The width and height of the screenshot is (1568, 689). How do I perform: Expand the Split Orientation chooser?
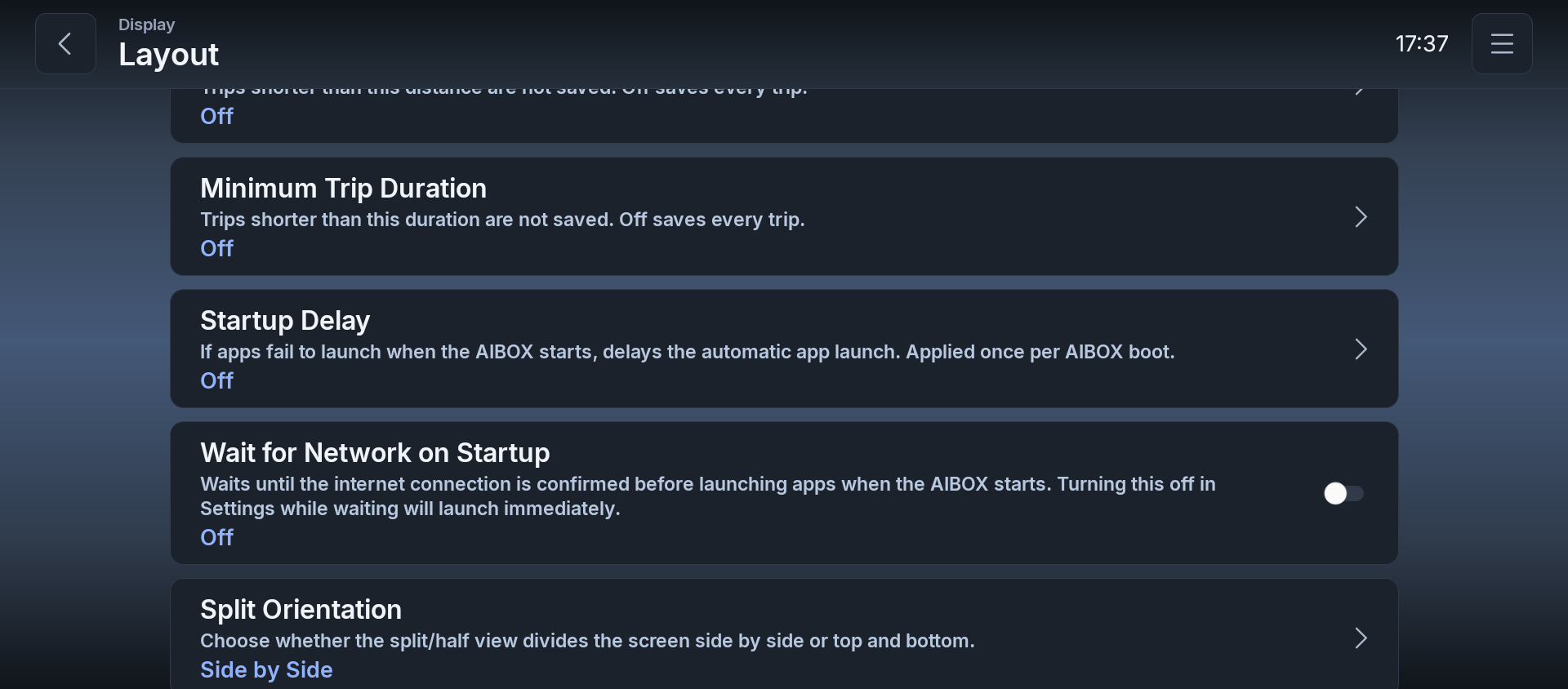(784, 634)
